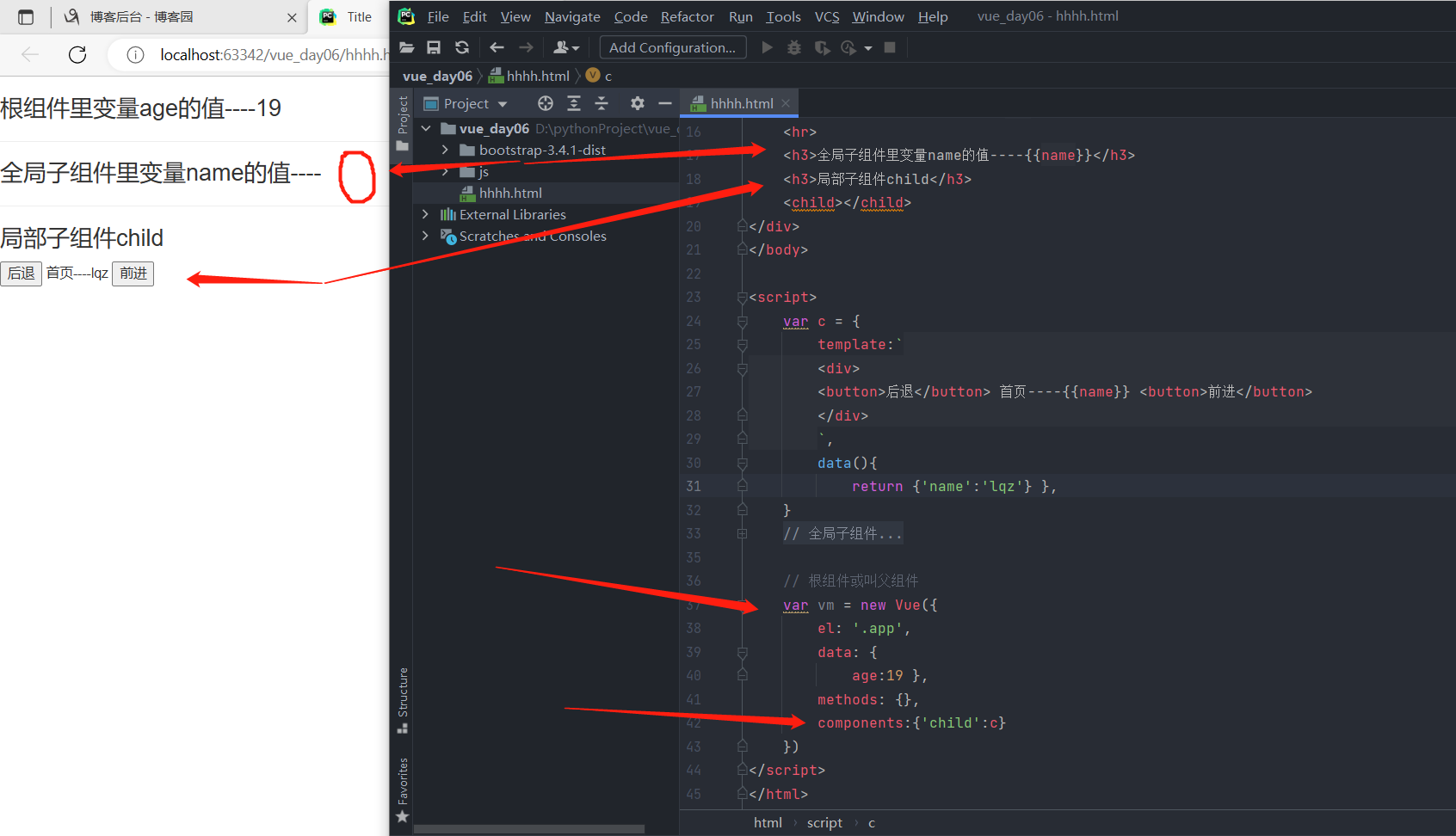Click the Profile run icon
The image size is (1456, 836).
pyautogui.click(x=848, y=47)
